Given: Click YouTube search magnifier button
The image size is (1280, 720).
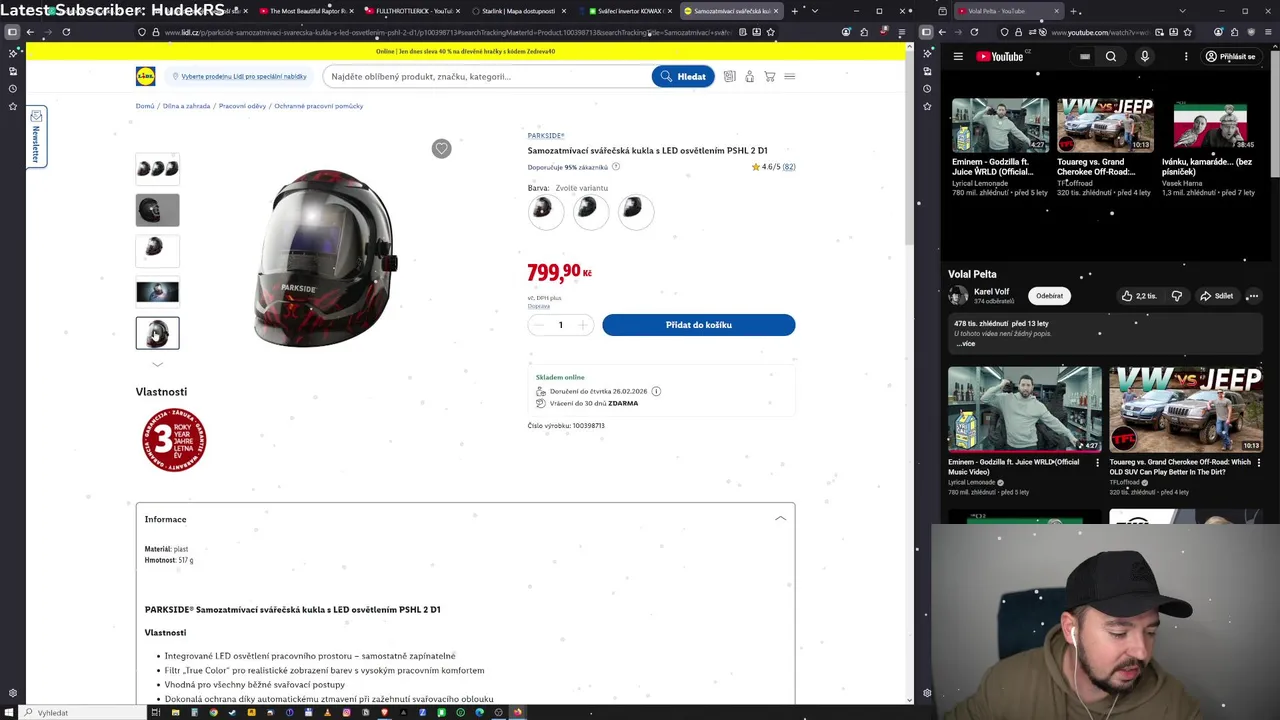Looking at the screenshot, I should [1111, 57].
